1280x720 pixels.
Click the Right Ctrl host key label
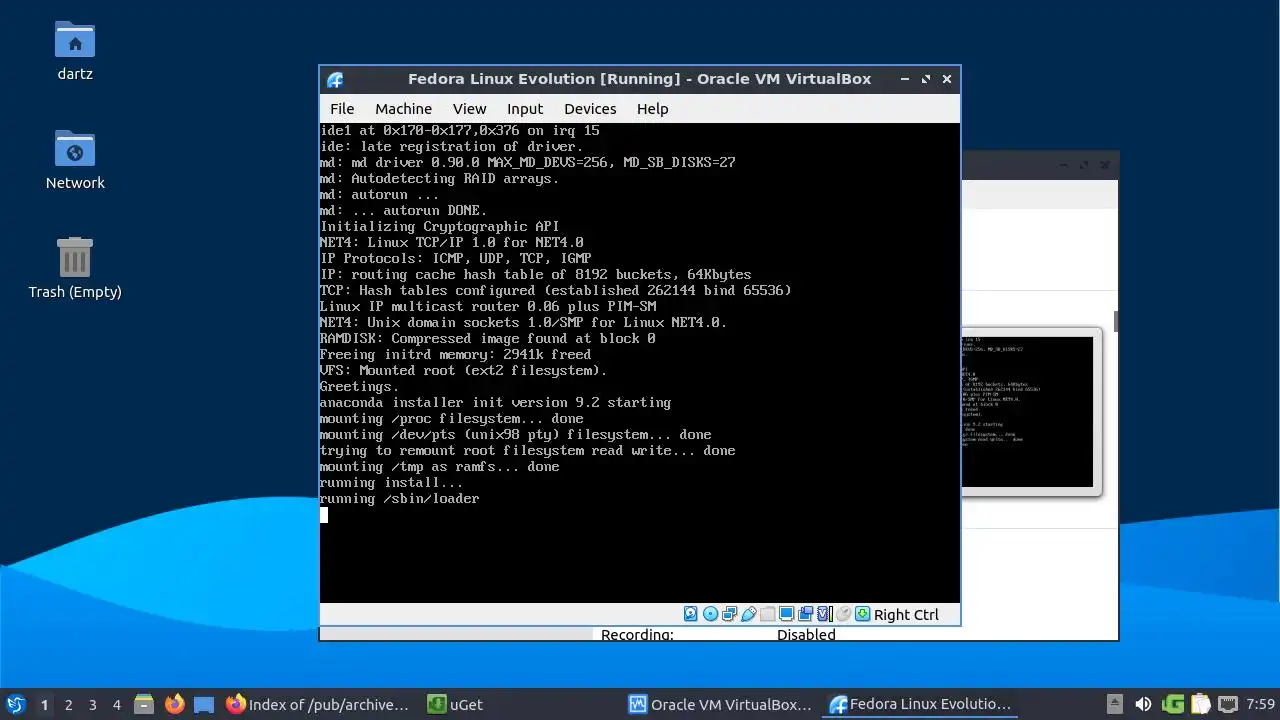pos(906,615)
